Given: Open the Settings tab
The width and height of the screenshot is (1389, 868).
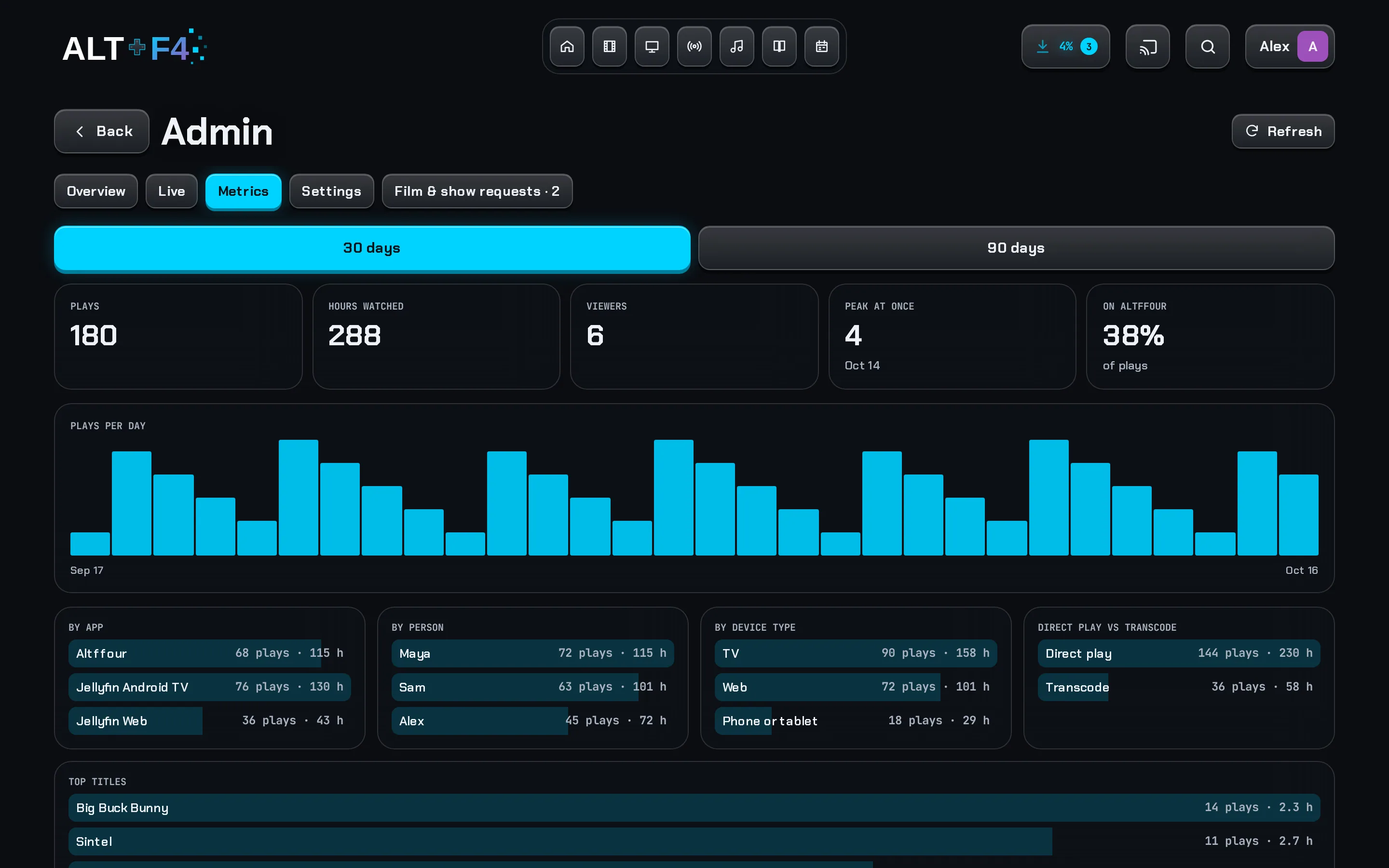Looking at the screenshot, I should [332, 191].
